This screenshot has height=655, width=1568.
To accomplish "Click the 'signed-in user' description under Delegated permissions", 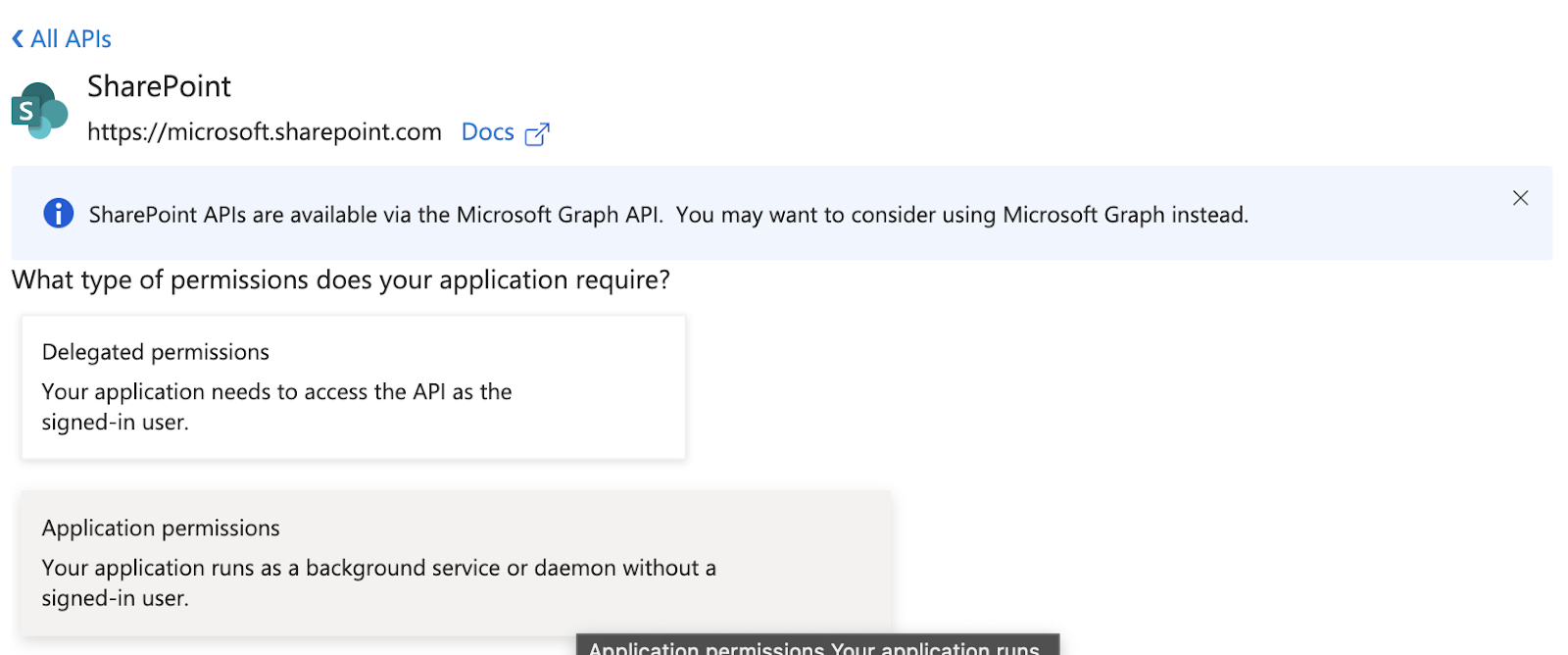I will [115, 423].
